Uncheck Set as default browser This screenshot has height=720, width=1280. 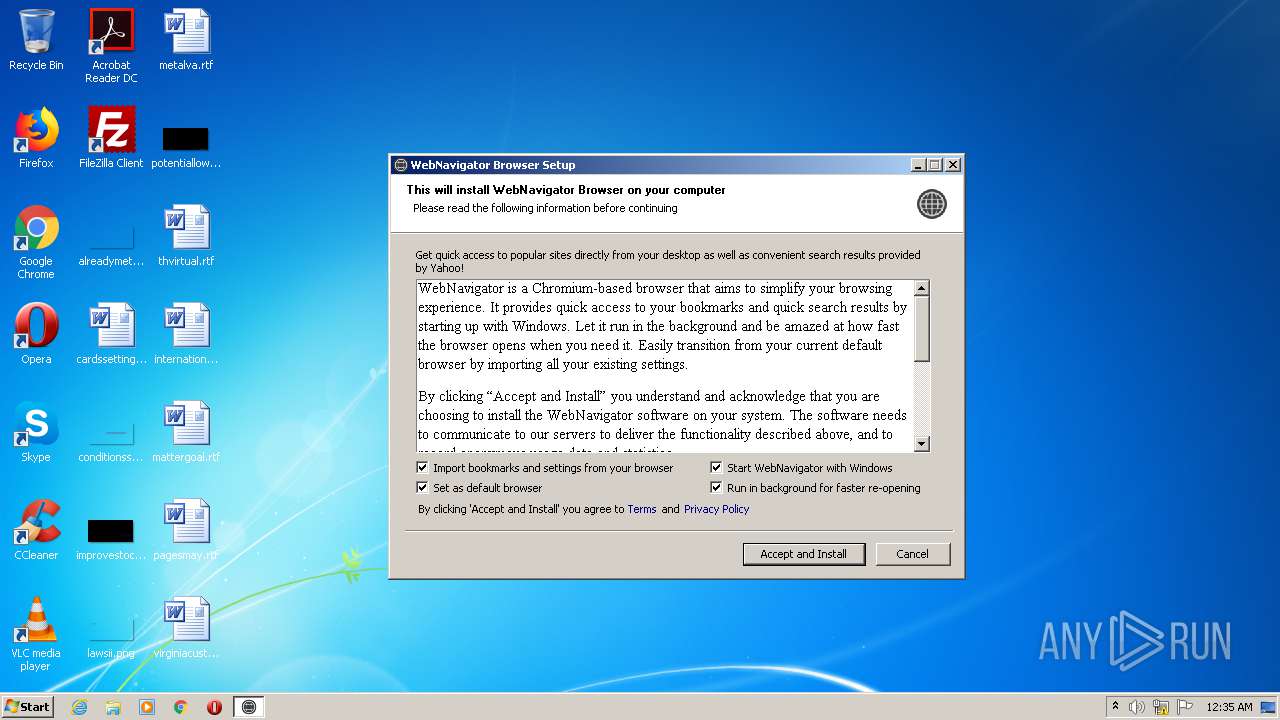[423, 488]
